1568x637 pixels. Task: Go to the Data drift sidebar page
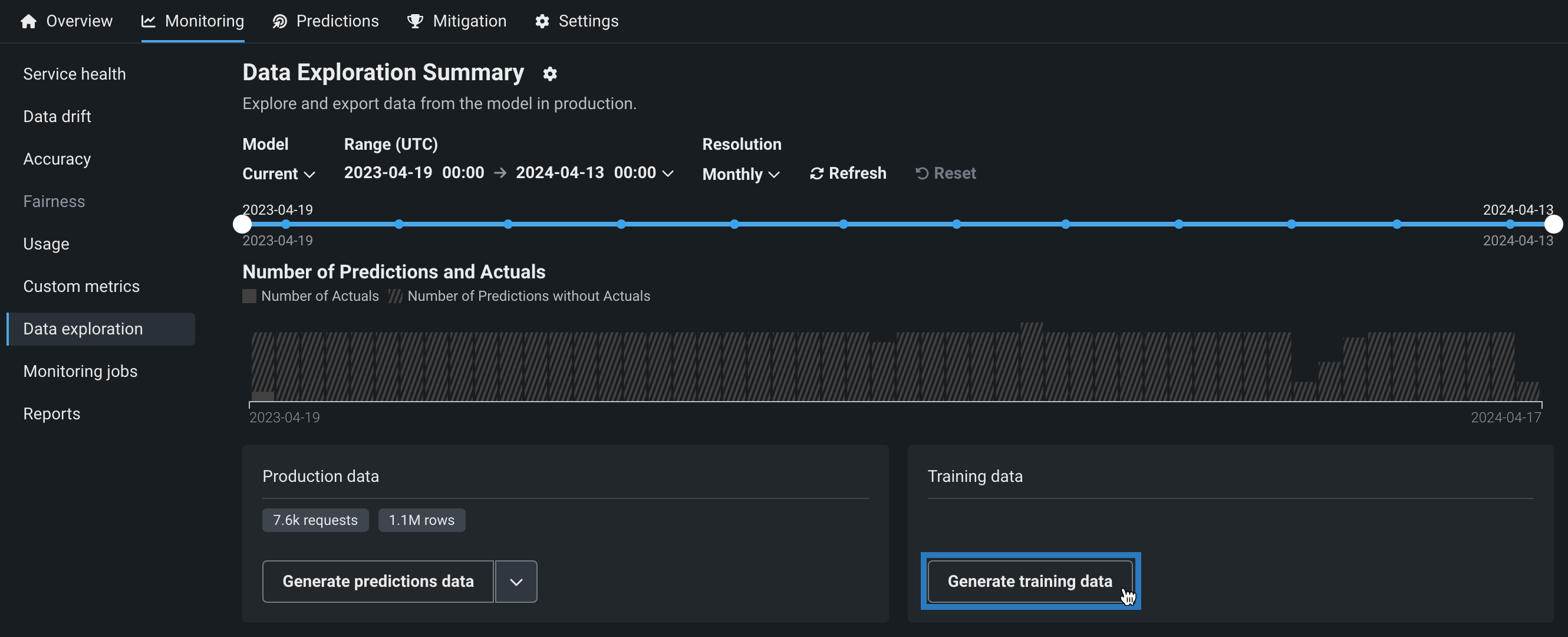pyautogui.click(x=57, y=116)
